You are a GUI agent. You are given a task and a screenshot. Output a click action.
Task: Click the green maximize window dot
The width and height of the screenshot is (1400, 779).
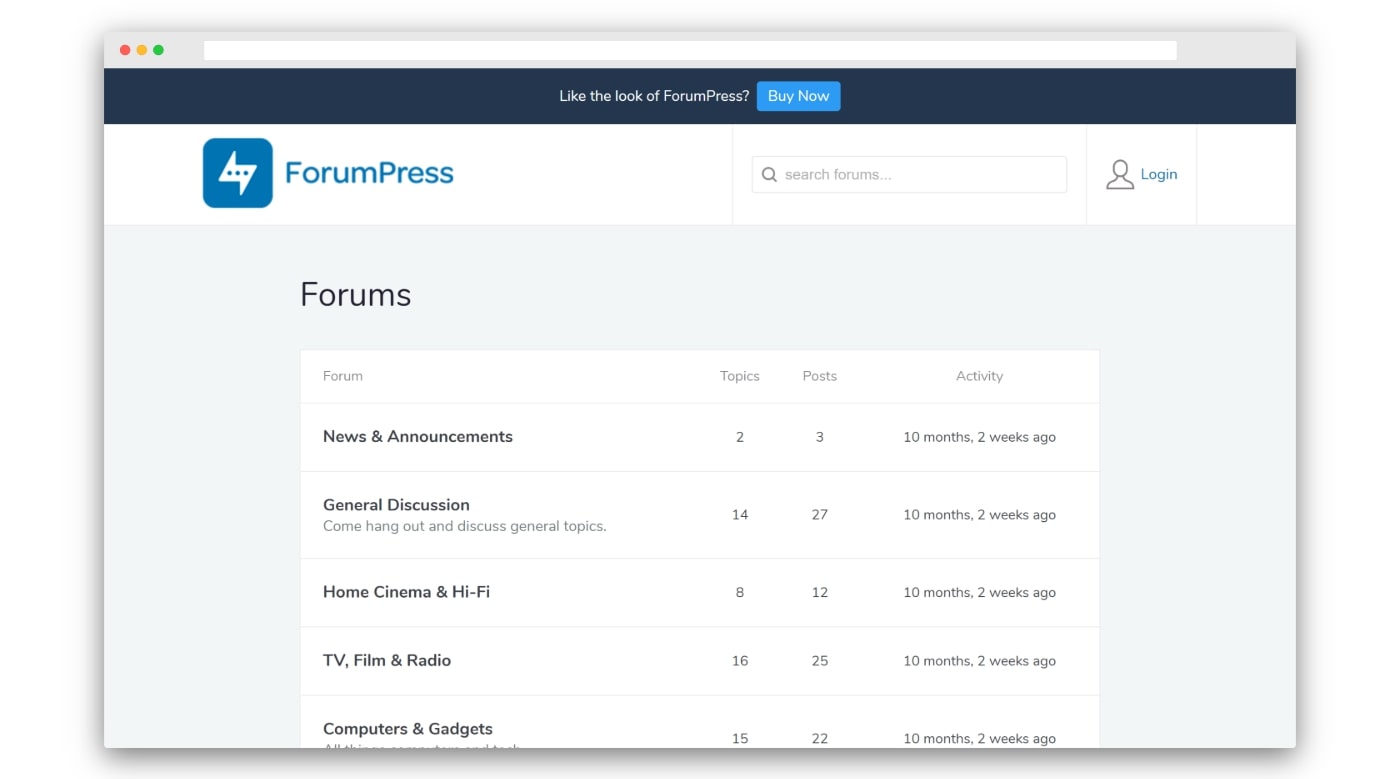(x=158, y=50)
